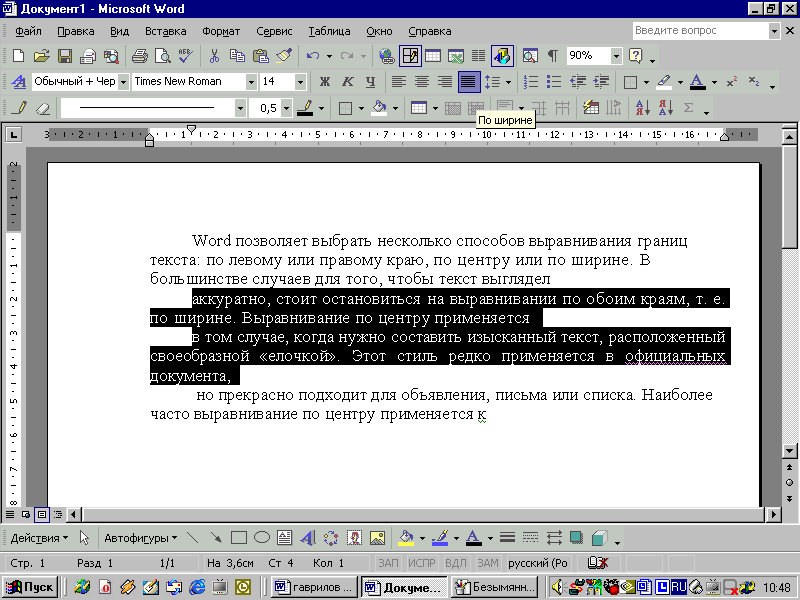
Task: Toggle the numbered list
Action: pyautogui.click(x=531, y=82)
